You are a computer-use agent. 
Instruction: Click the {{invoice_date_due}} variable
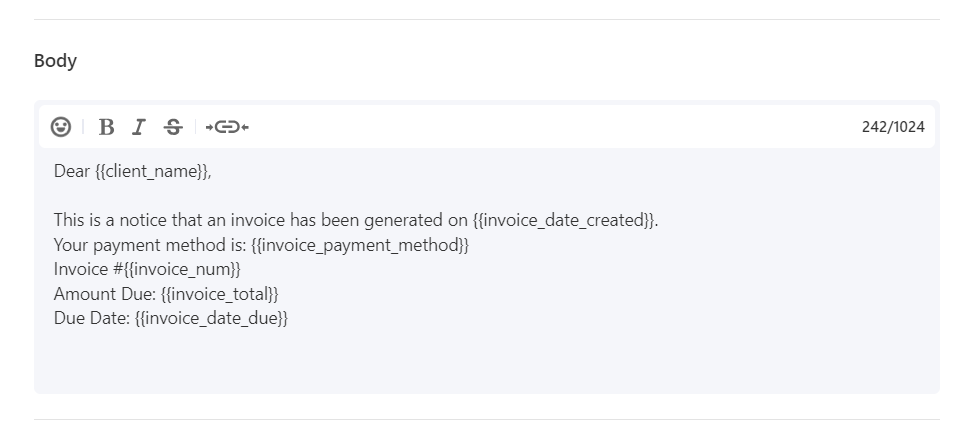point(211,318)
